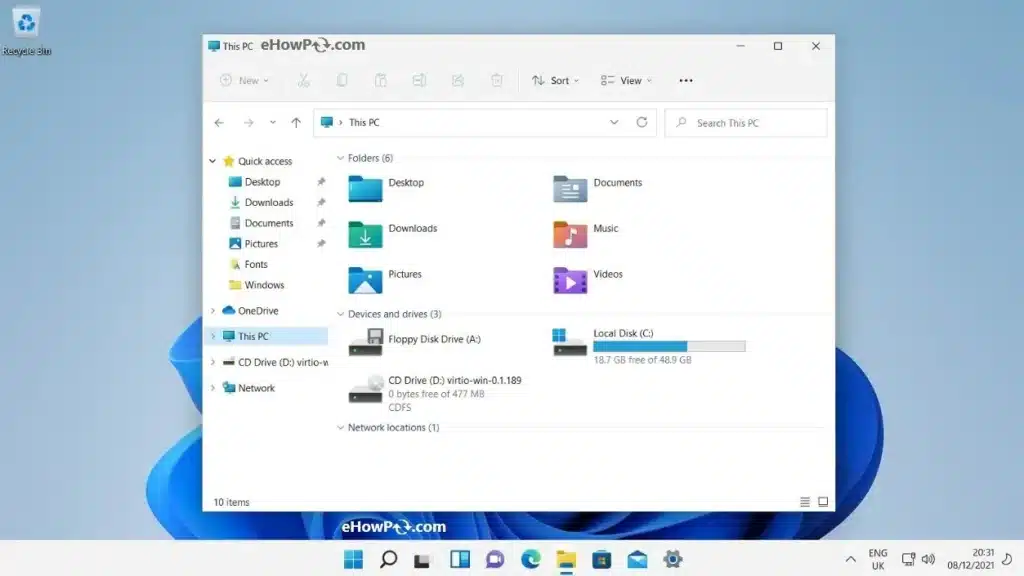Open Task View from taskbar
Image resolution: width=1024 pixels, height=576 pixels.
point(423,559)
